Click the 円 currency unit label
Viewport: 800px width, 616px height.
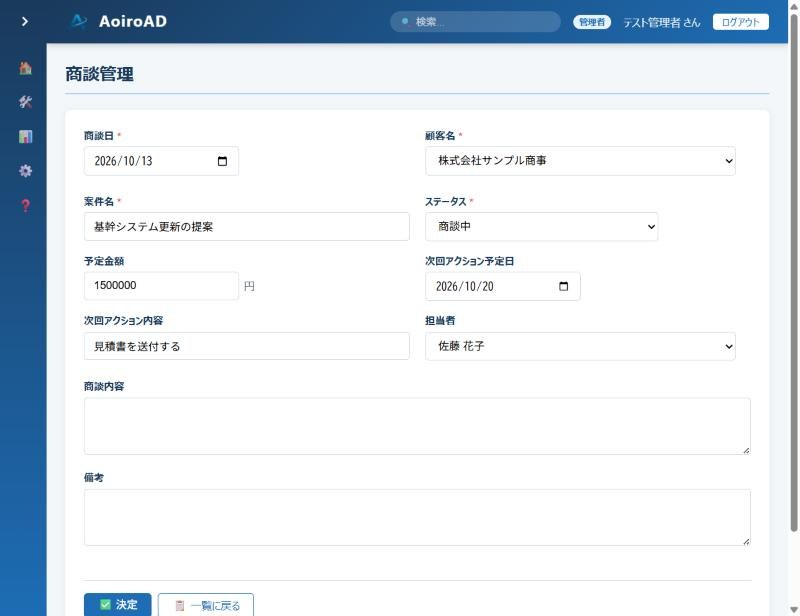249,286
